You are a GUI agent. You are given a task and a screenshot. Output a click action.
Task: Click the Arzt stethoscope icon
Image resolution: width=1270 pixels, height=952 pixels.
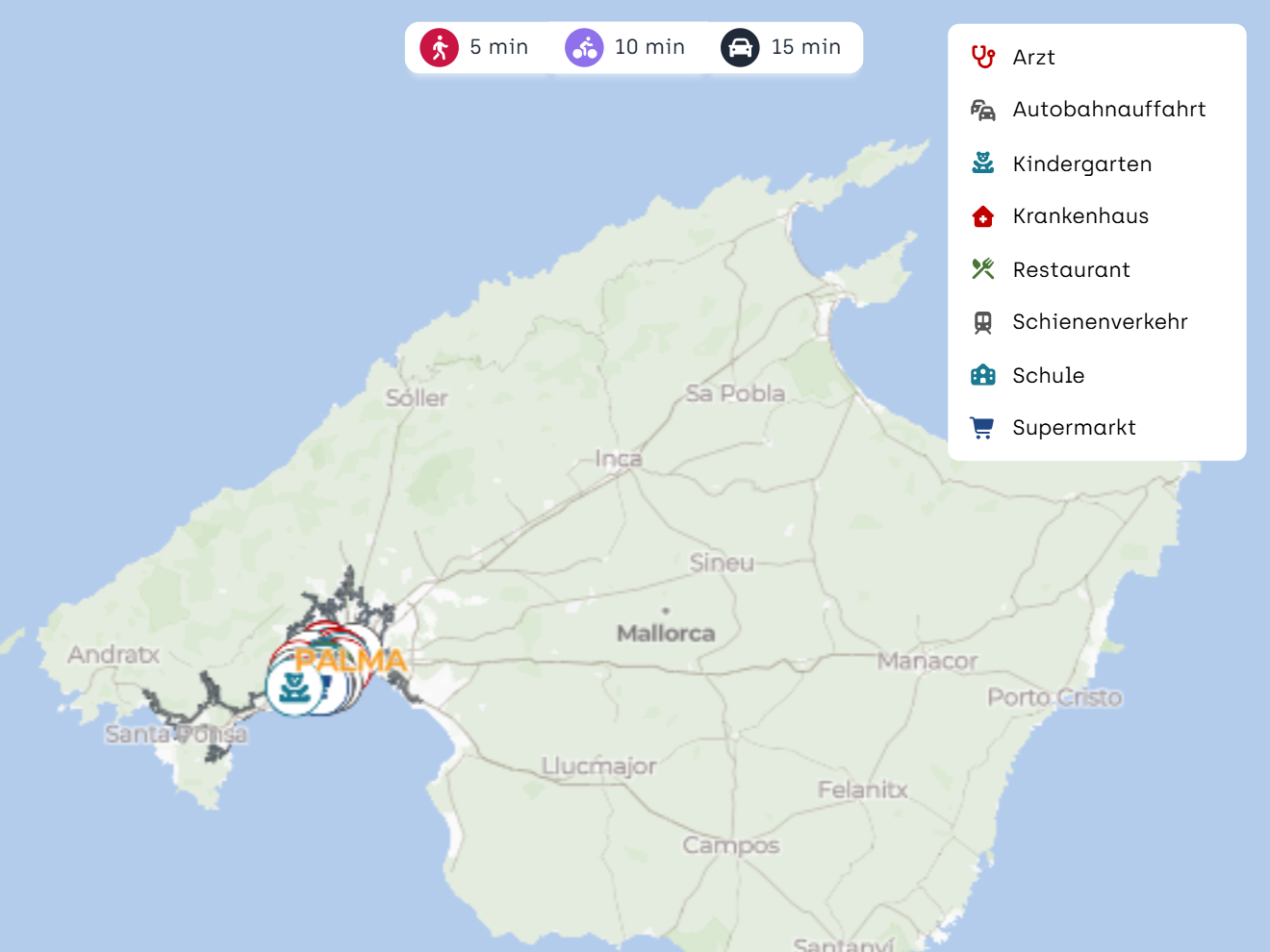tap(982, 57)
